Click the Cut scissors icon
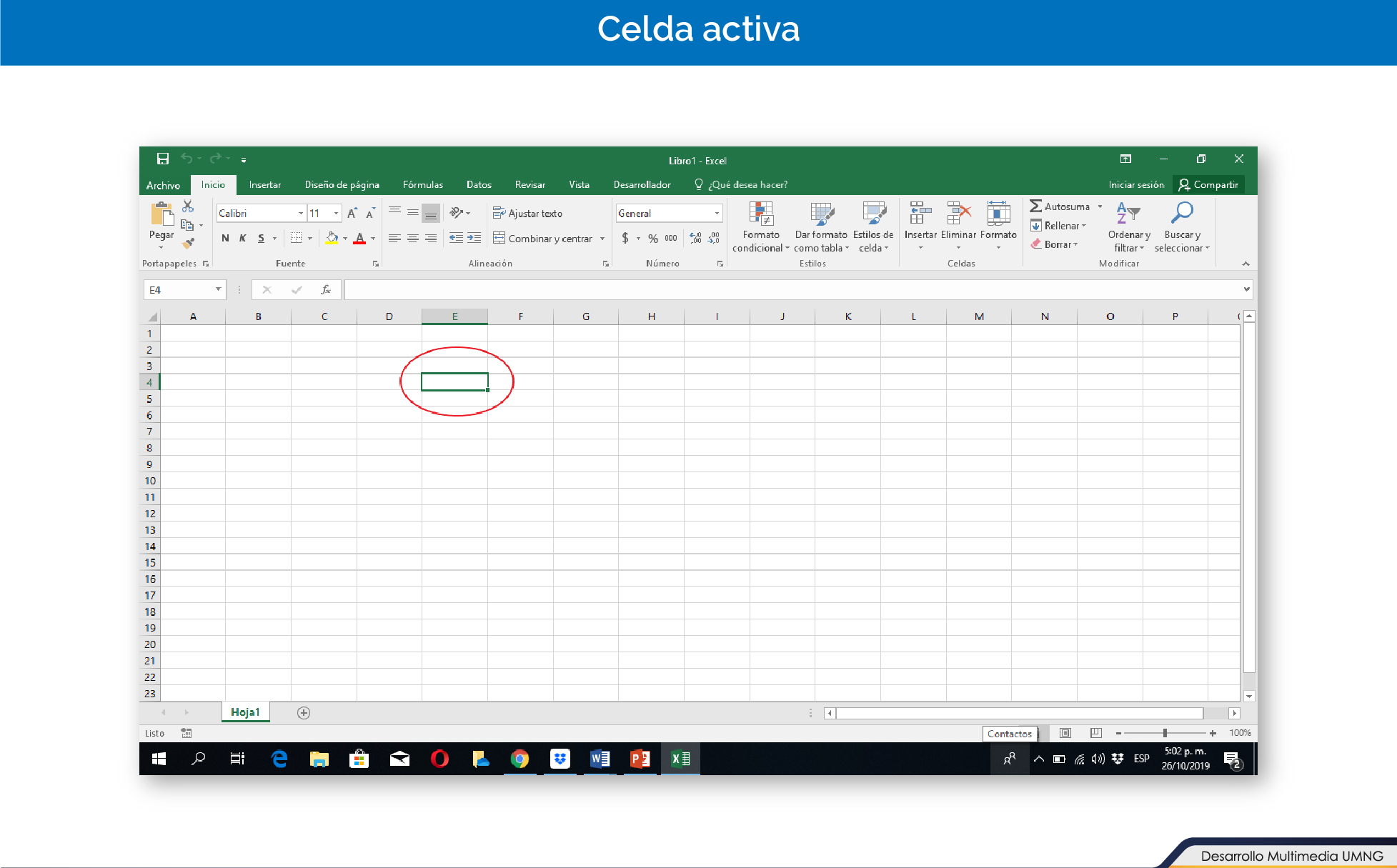The image size is (1397, 868). 188,206
